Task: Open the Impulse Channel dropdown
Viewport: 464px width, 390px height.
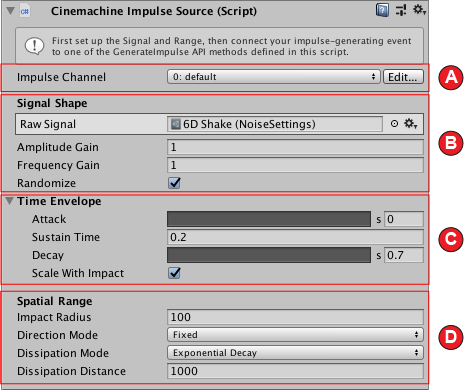Action: (x=273, y=77)
